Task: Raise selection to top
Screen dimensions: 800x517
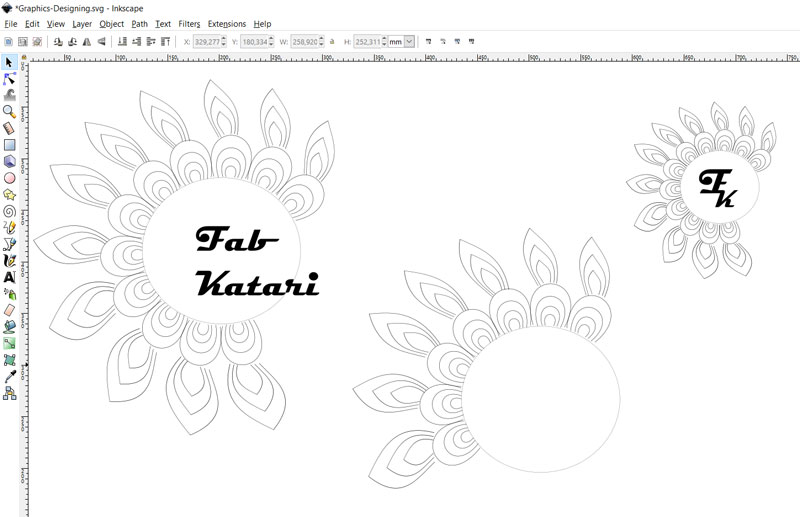Action: click(165, 41)
